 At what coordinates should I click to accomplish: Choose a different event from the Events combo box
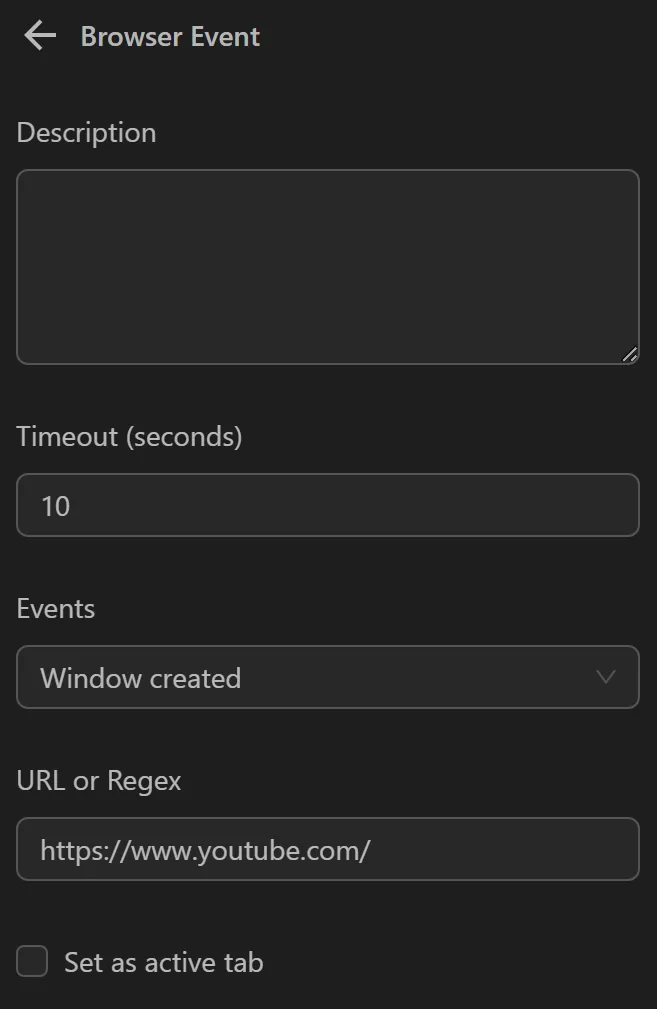coord(328,677)
